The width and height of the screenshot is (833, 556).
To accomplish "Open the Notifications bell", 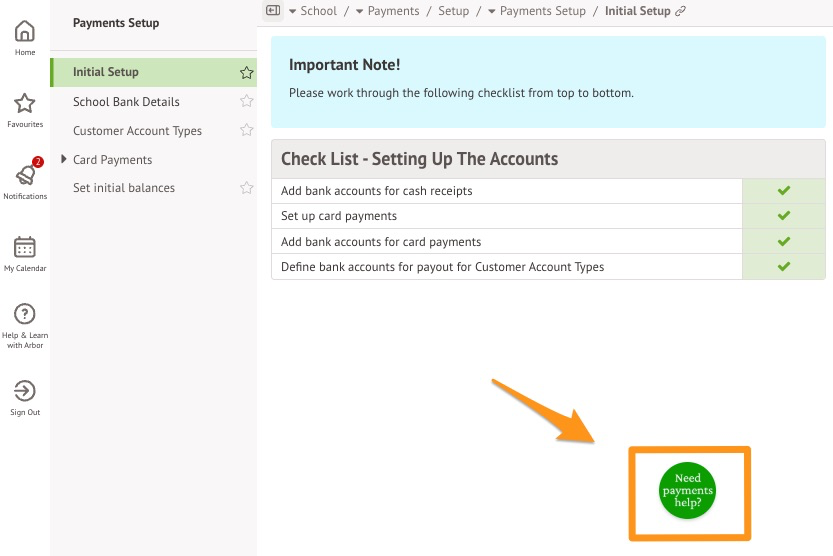I will pos(25,175).
